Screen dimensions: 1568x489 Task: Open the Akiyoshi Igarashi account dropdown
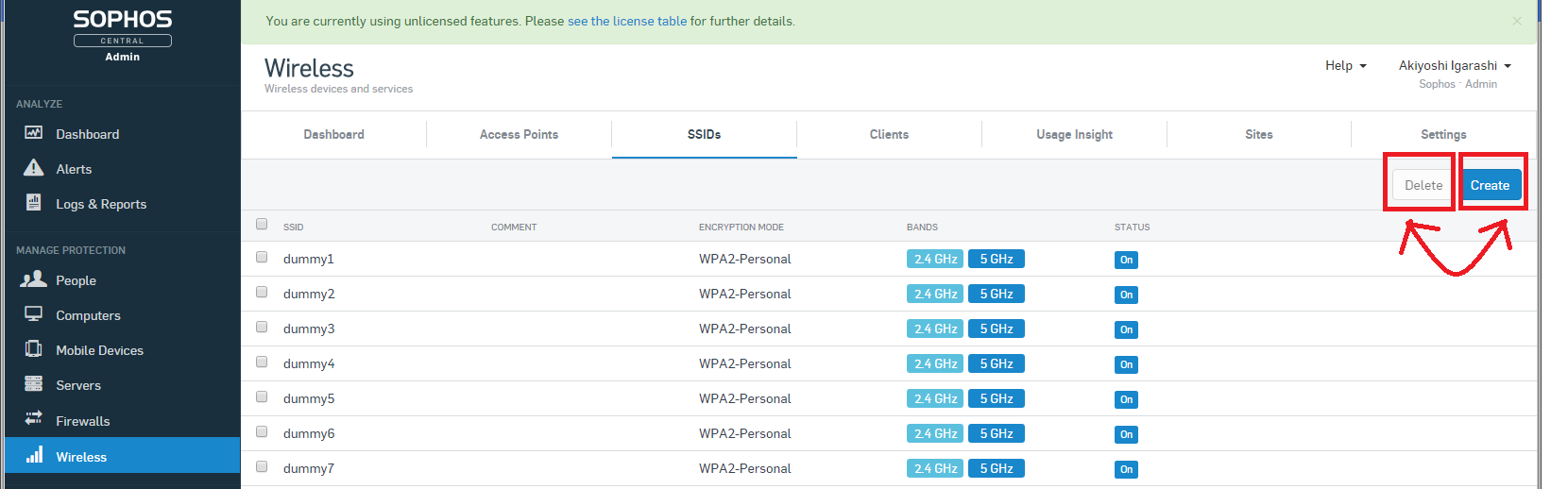(x=1455, y=65)
